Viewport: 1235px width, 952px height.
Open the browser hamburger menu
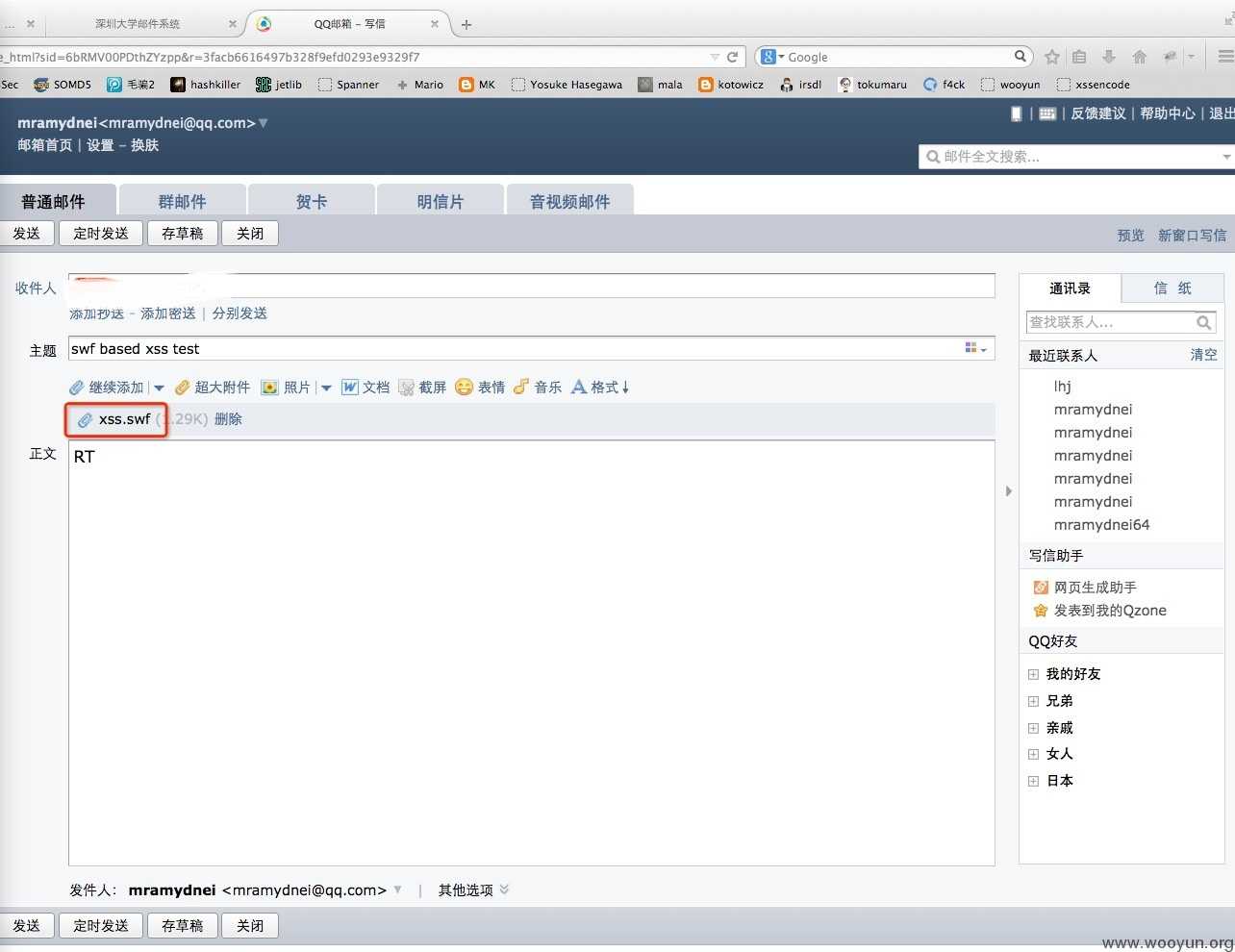1225,57
